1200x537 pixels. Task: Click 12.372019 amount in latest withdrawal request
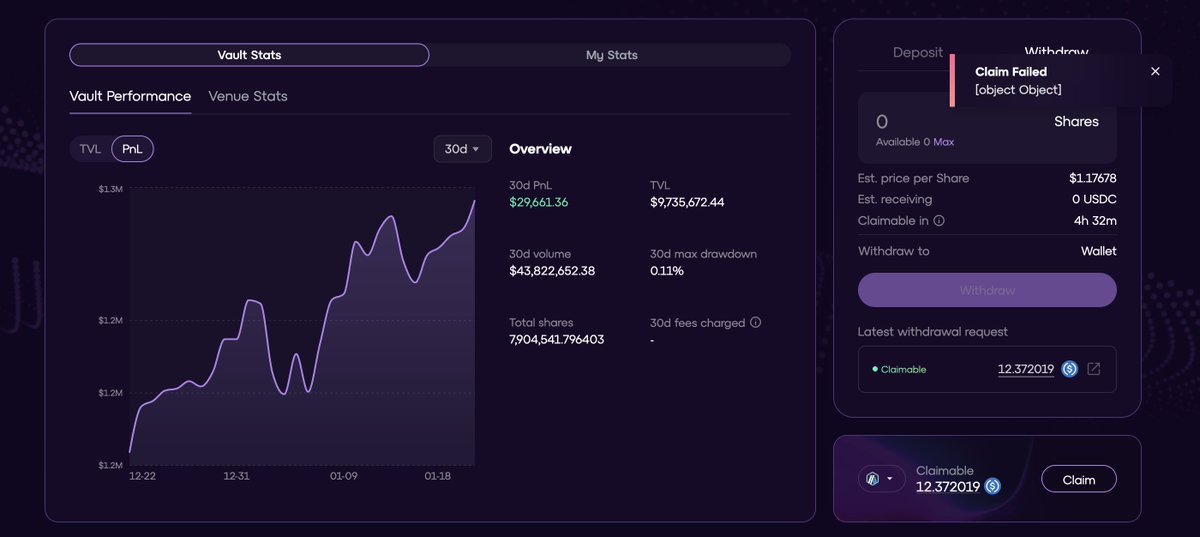pos(1026,369)
